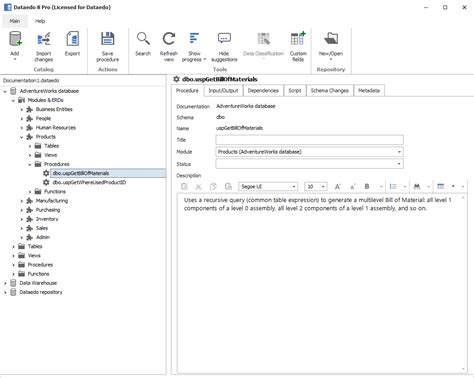Click the paste special icon in description toolbar
The height and width of the screenshot is (378, 474).
(x=228, y=187)
